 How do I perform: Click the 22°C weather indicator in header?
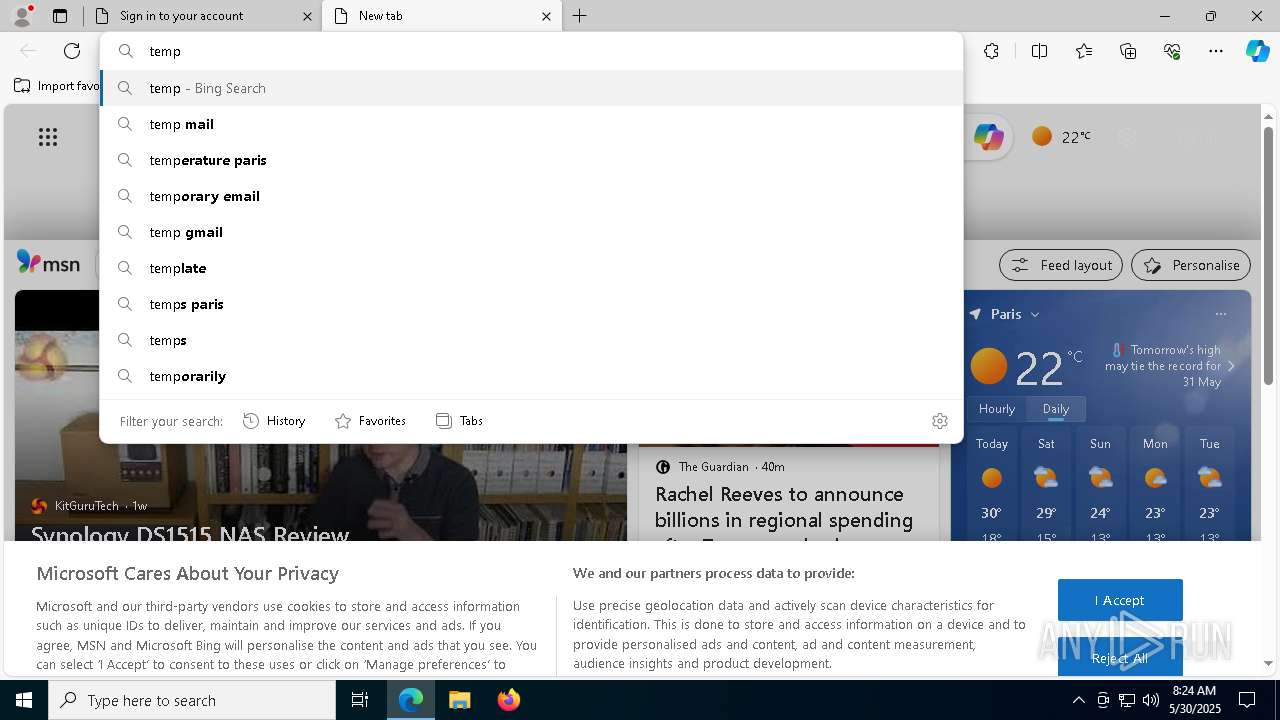click(x=1061, y=137)
